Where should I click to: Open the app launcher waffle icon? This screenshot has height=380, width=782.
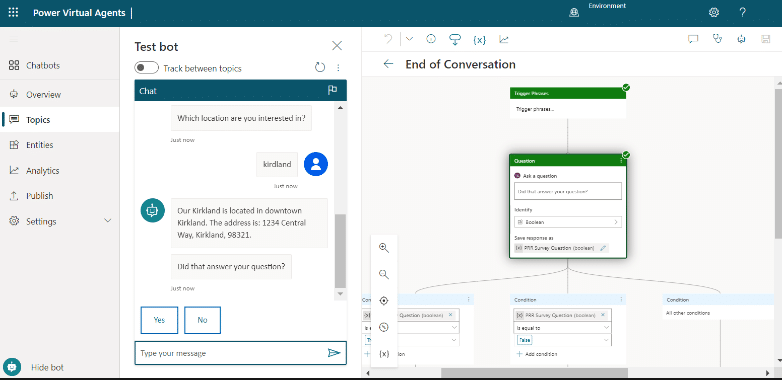click(x=13, y=12)
